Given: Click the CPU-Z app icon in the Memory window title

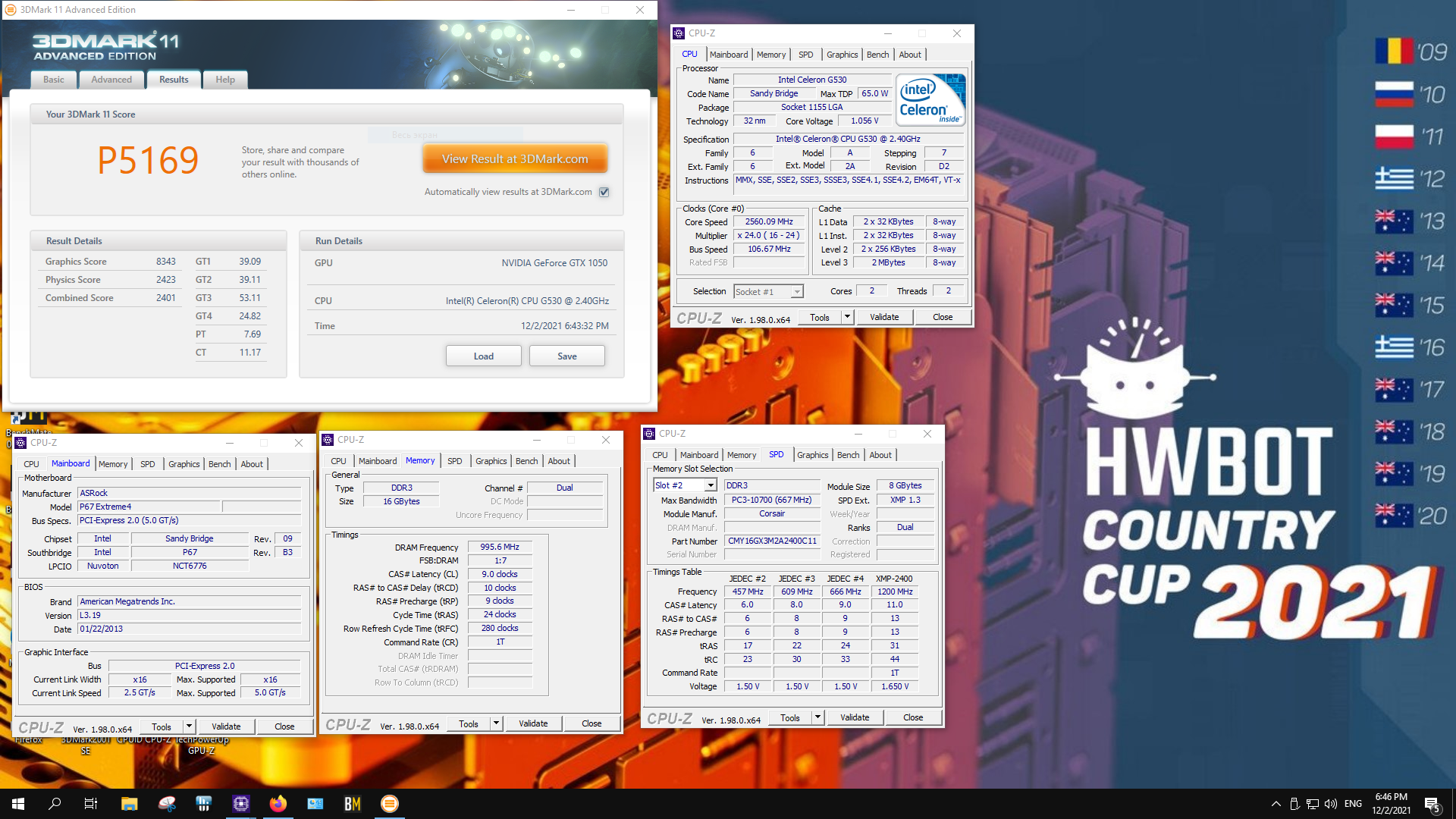Looking at the screenshot, I should tap(328, 440).
